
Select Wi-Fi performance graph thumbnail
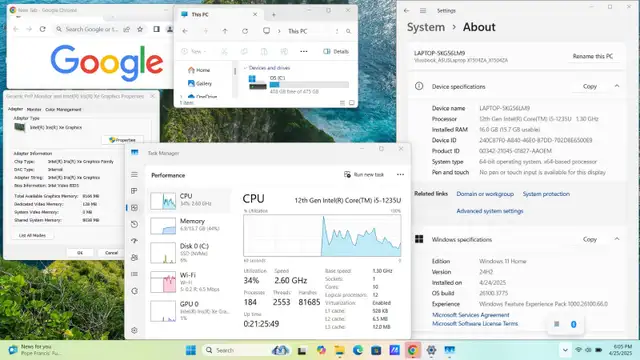coord(163,282)
